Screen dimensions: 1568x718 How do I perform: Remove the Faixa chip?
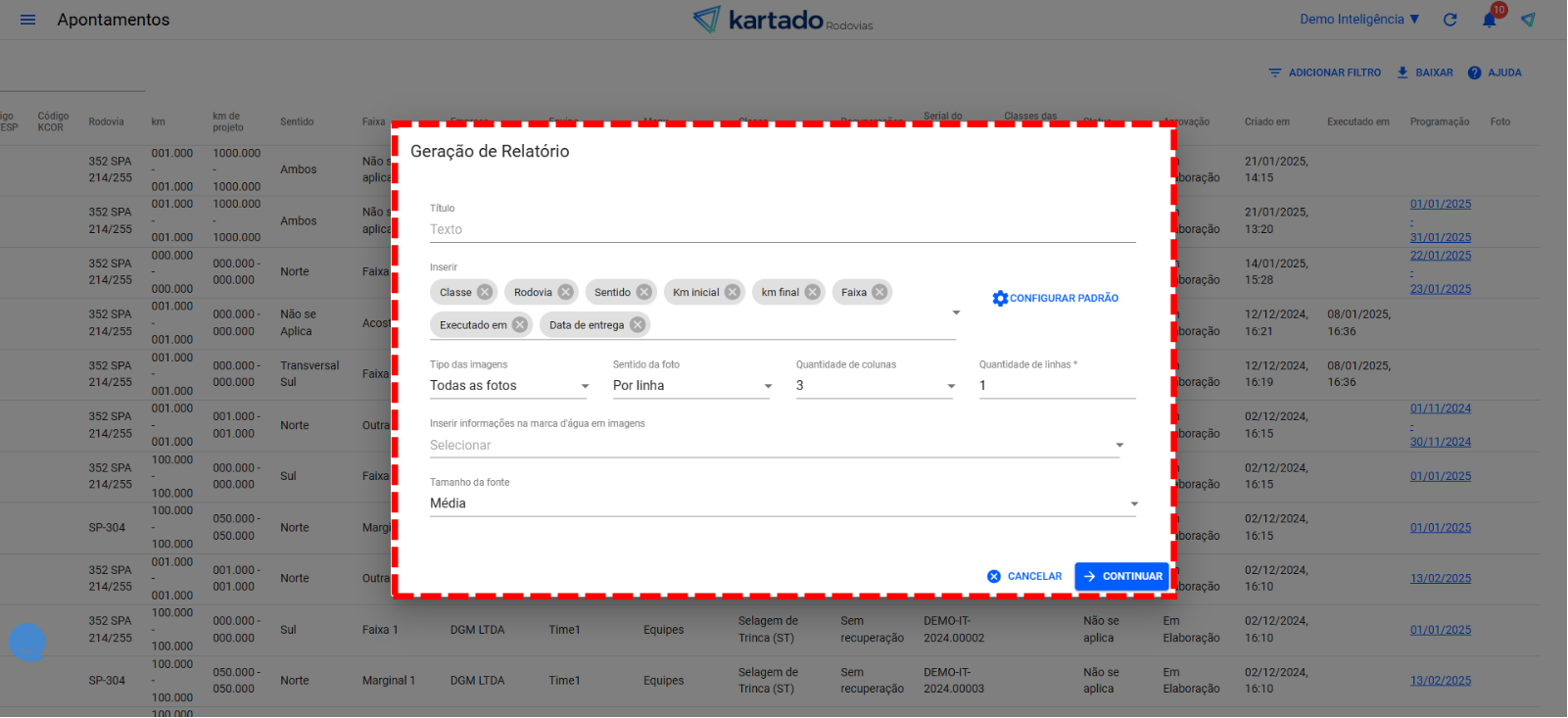[x=879, y=292]
